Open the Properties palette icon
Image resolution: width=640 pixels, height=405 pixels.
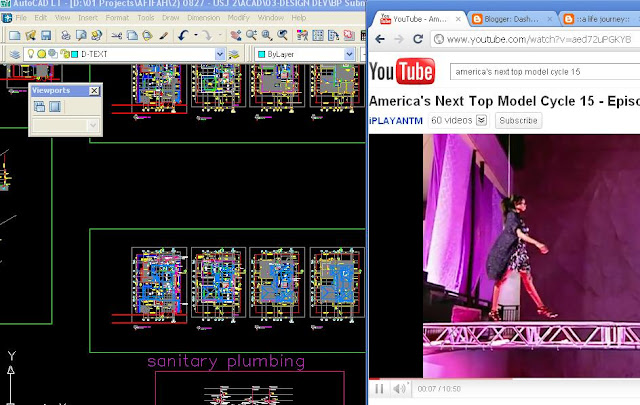click(302, 36)
